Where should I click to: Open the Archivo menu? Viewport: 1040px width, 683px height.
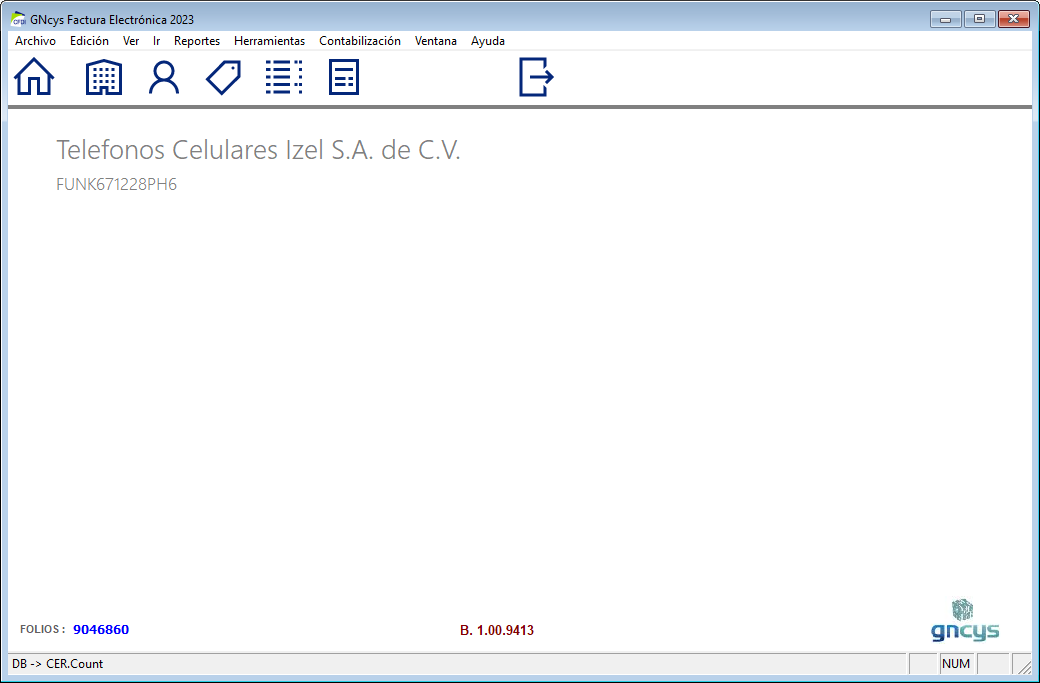35,41
